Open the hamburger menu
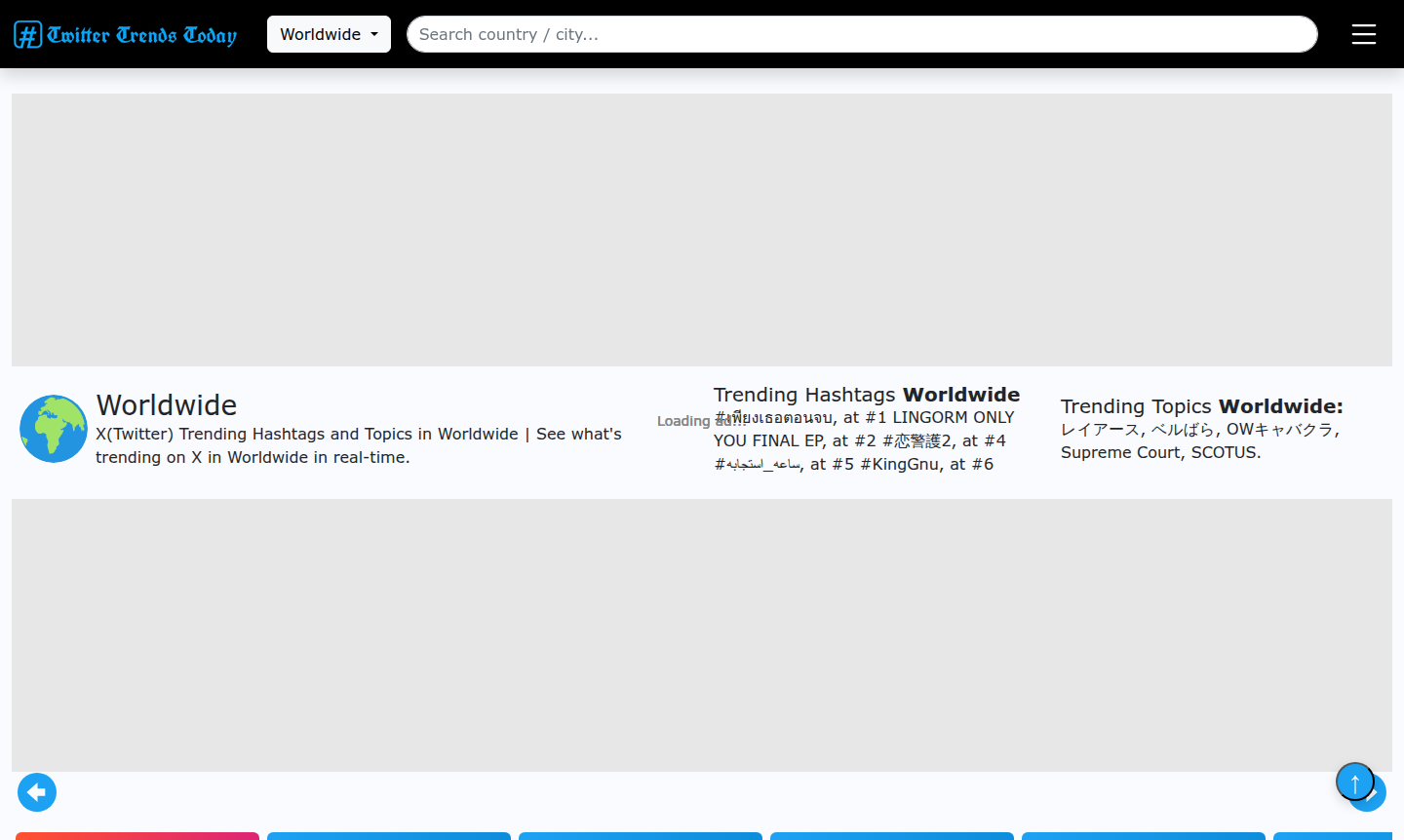This screenshot has width=1404, height=840. tap(1363, 34)
